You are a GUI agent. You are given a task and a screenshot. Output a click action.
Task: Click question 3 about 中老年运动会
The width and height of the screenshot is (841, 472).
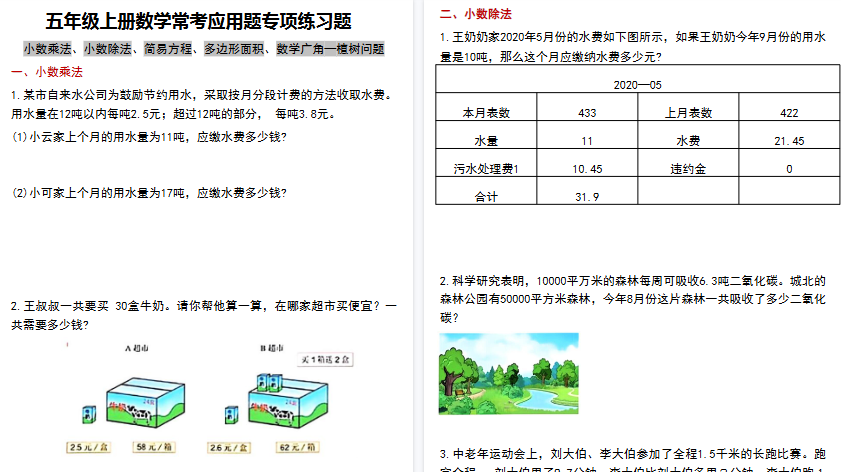tap(633, 460)
